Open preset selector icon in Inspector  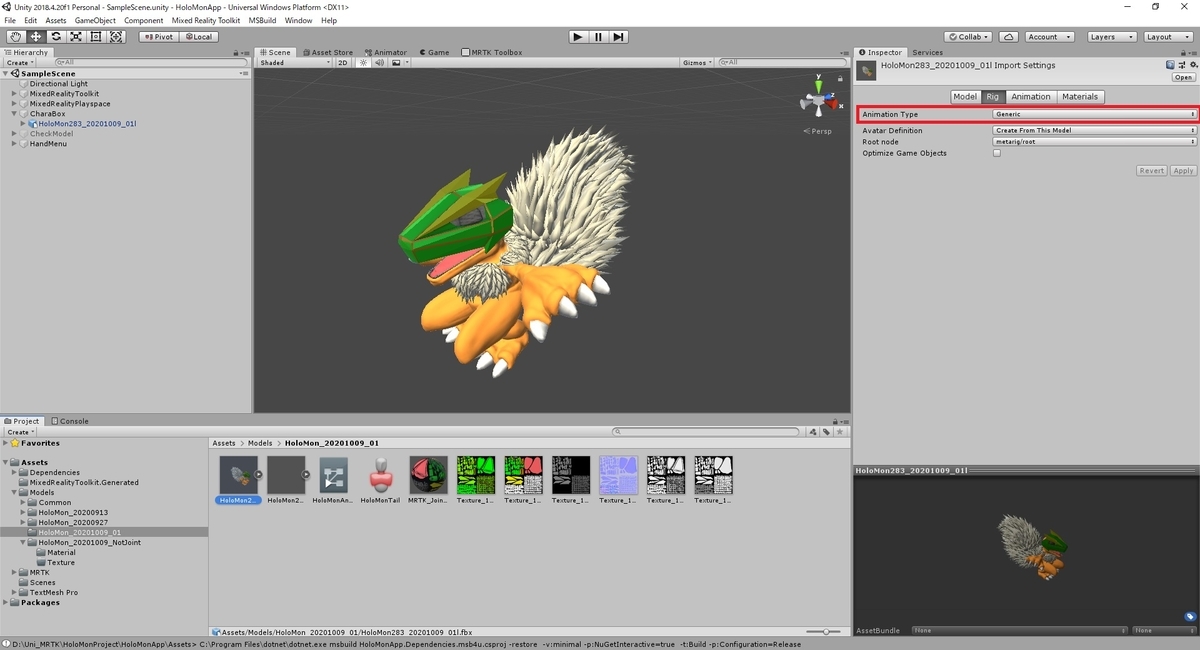pos(1181,65)
